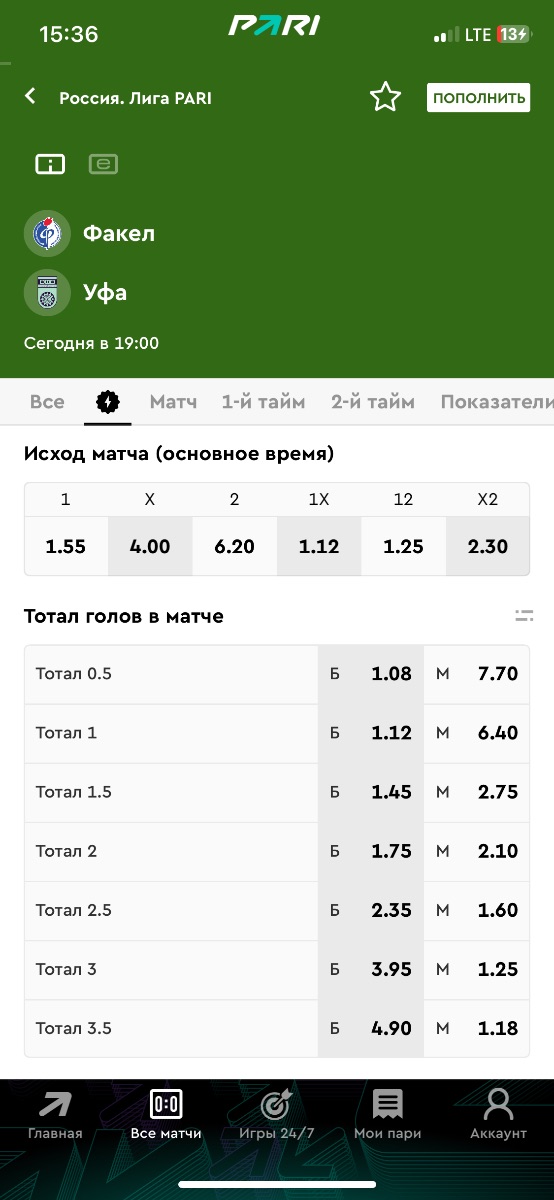Choose Тотал 2.5 over at 2.35
554x1200 pixels.
tap(371, 910)
